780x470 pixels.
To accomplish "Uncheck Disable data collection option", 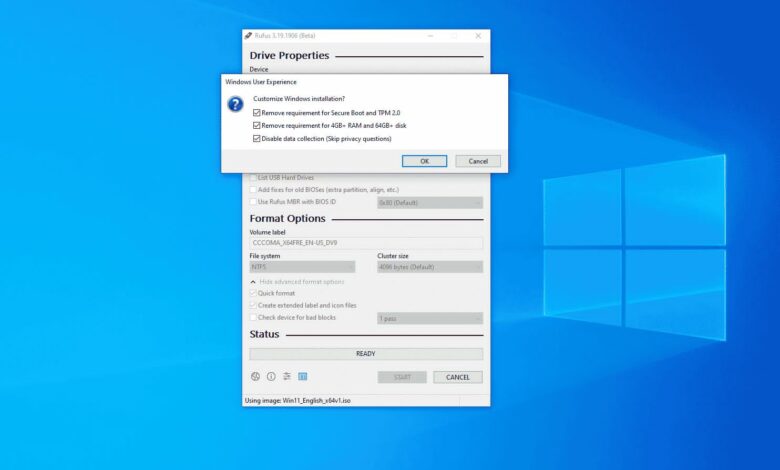I will point(257,139).
